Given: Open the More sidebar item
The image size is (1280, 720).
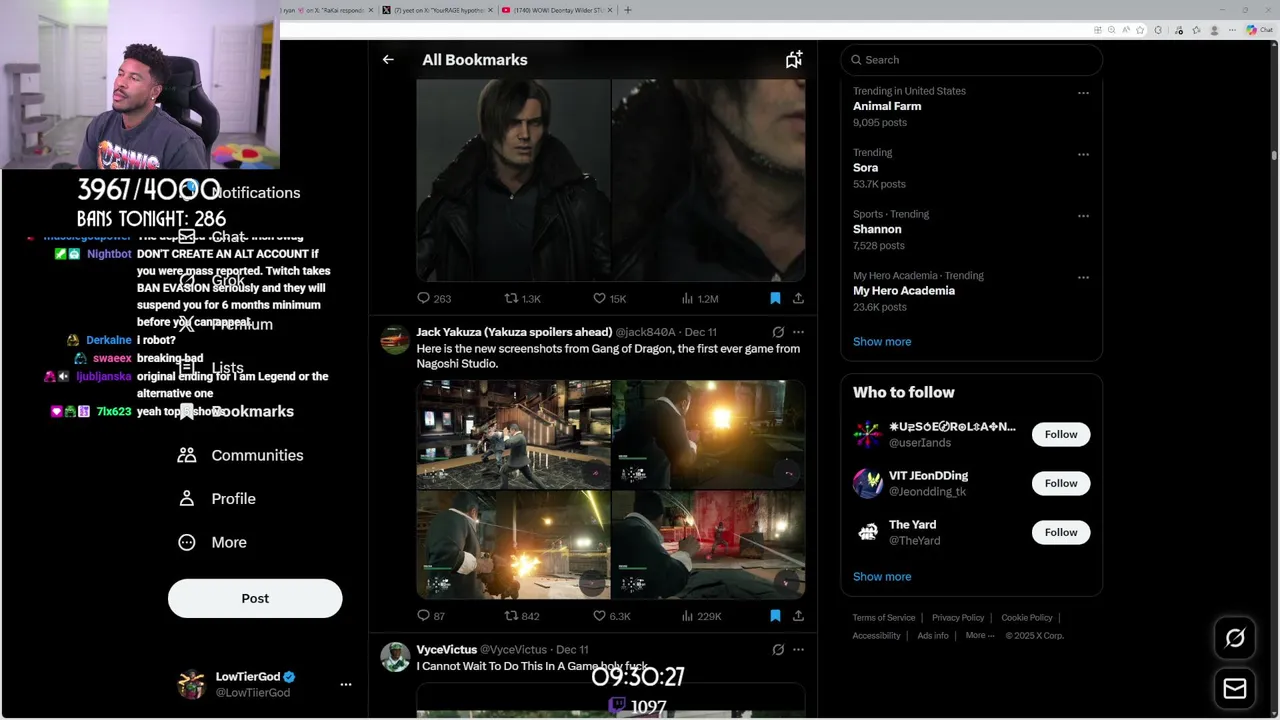Looking at the screenshot, I should (x=212, y=542).
